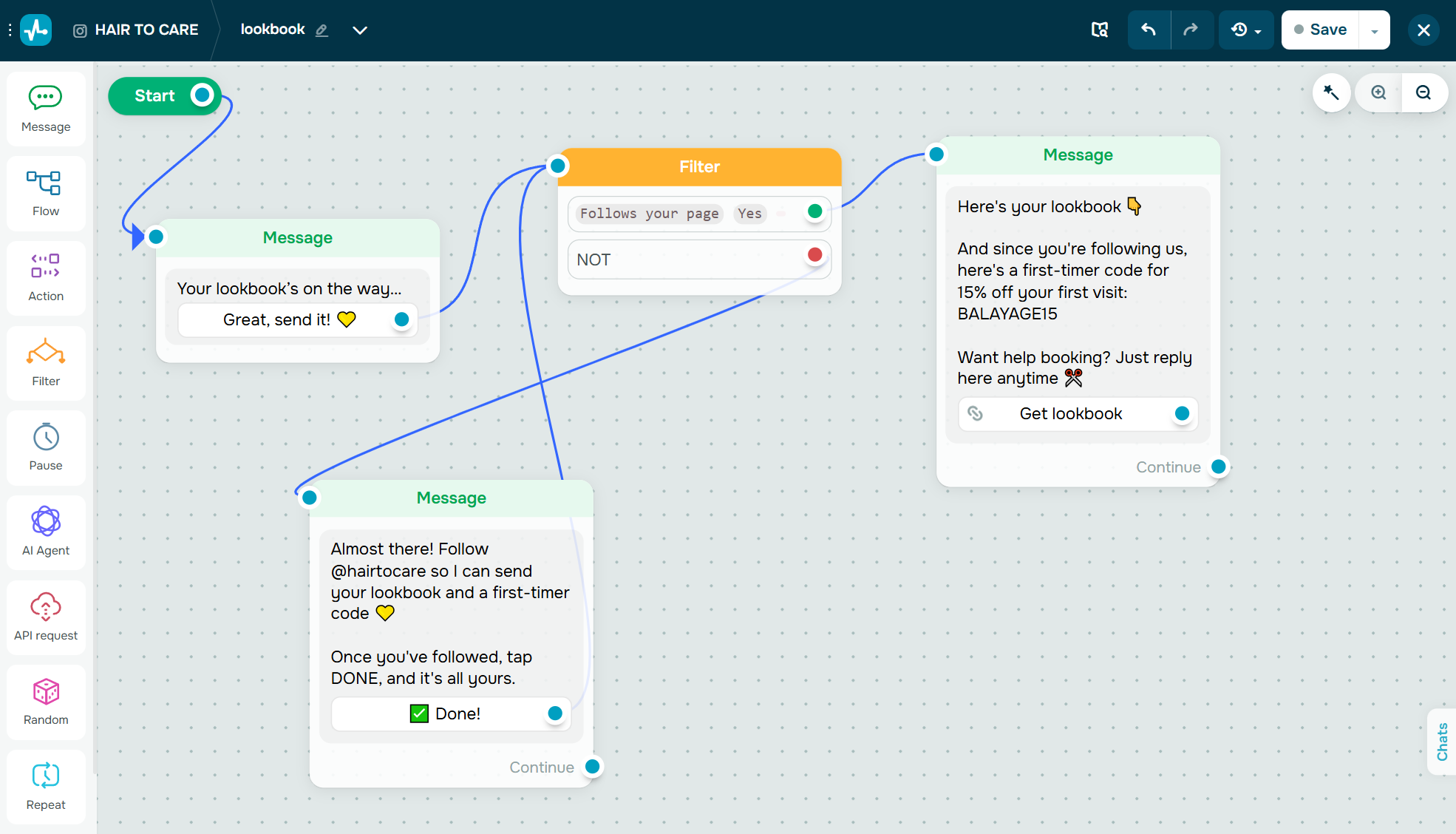Redo the last change

[x=1191, y=30]
